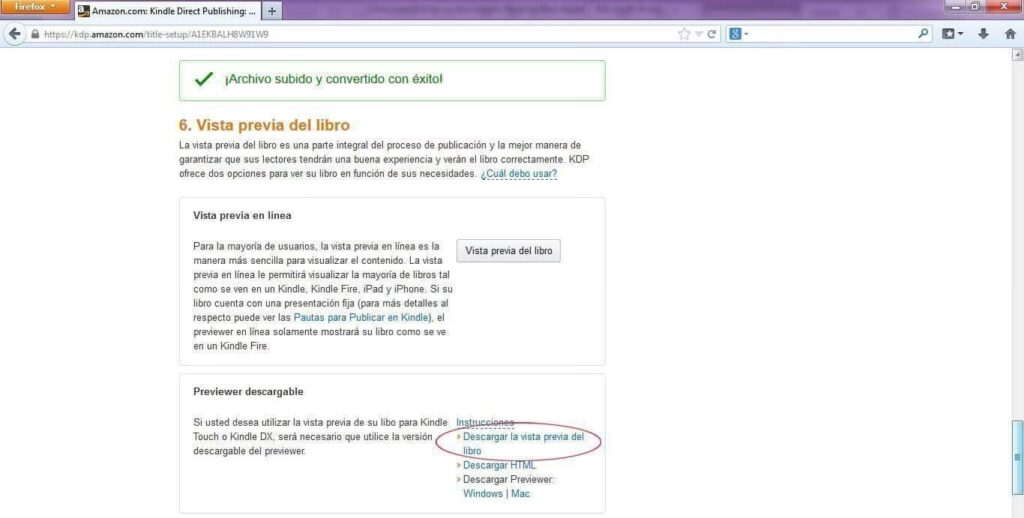Screen dimensions: 1024x518
Task: Open the downloads arrow icon
Action: (x=983, y=33)
